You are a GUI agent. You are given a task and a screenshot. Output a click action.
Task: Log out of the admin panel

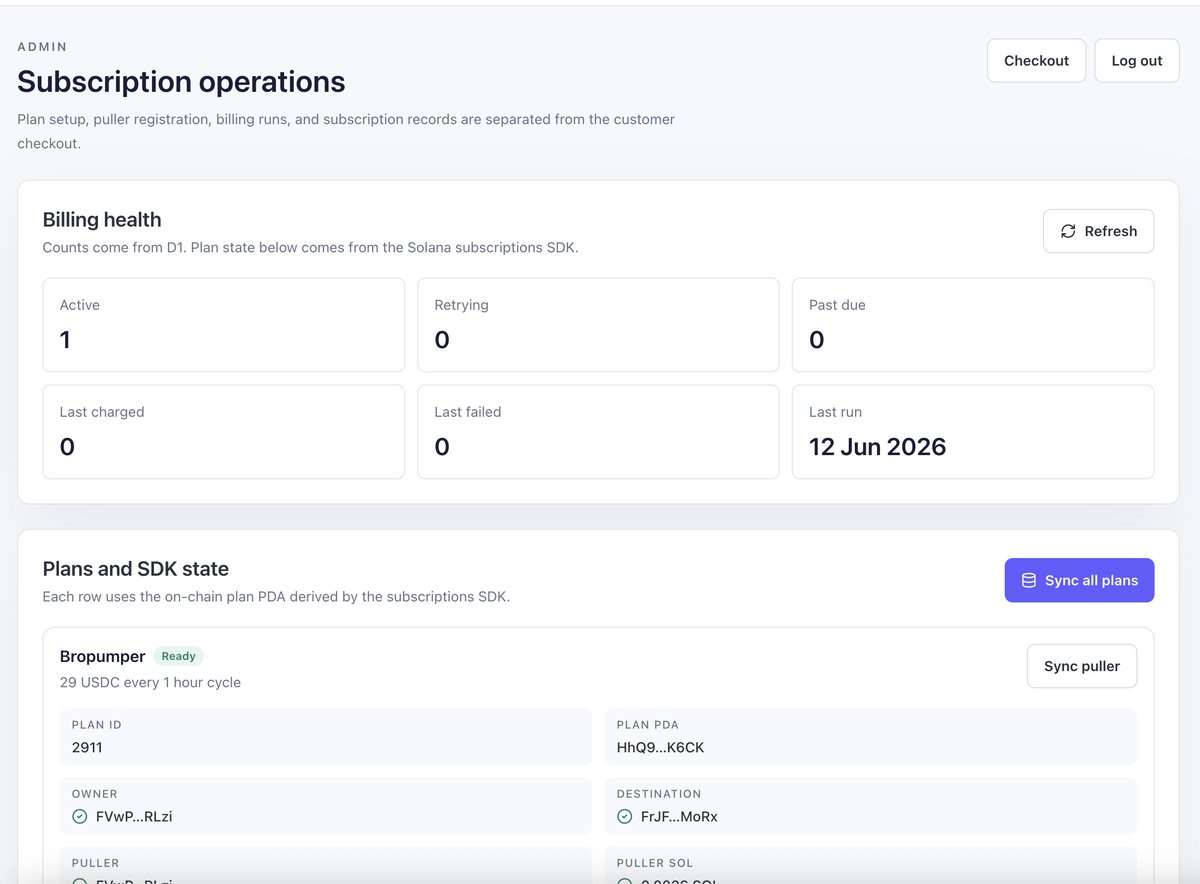[x=1137, y=61]
